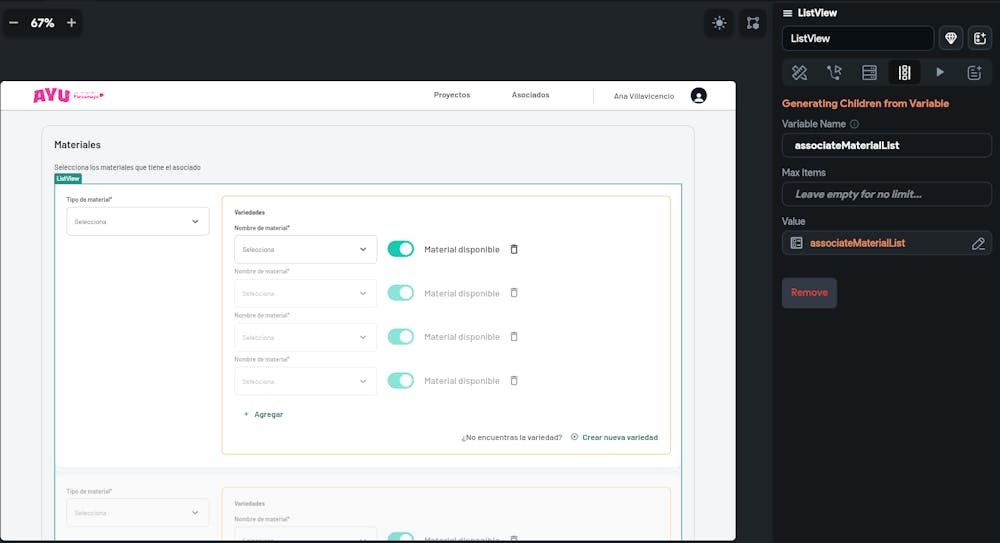Open the third Nombre de material dropdown
The image size is (1000, 543).
click(x=305, y=337)
